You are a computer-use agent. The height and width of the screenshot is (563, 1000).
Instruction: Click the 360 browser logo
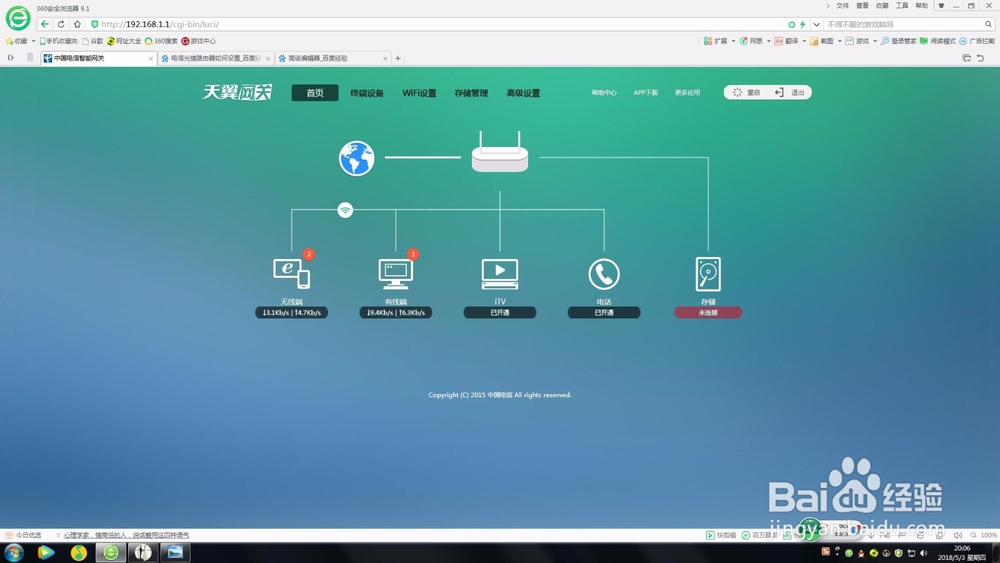point(18,18)
